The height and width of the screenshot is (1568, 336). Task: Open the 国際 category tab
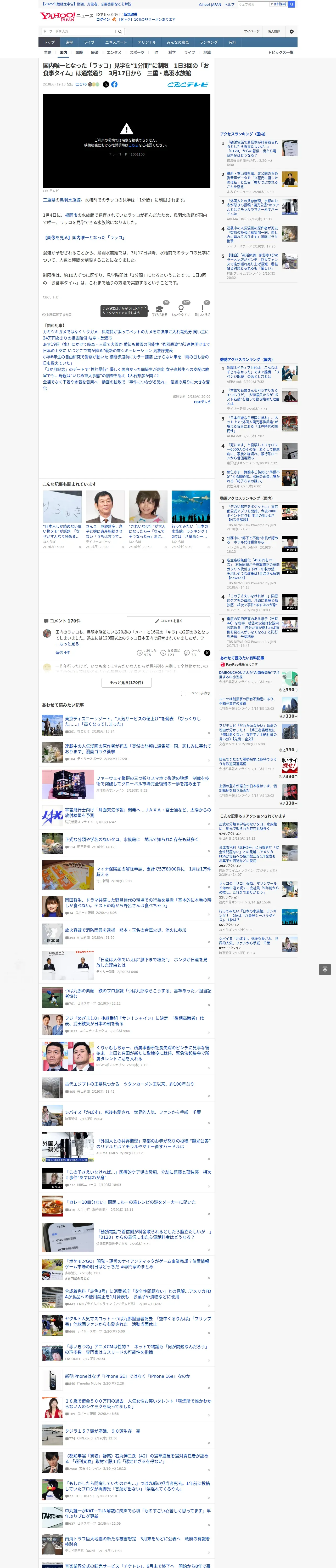click(x=79, y=53)
